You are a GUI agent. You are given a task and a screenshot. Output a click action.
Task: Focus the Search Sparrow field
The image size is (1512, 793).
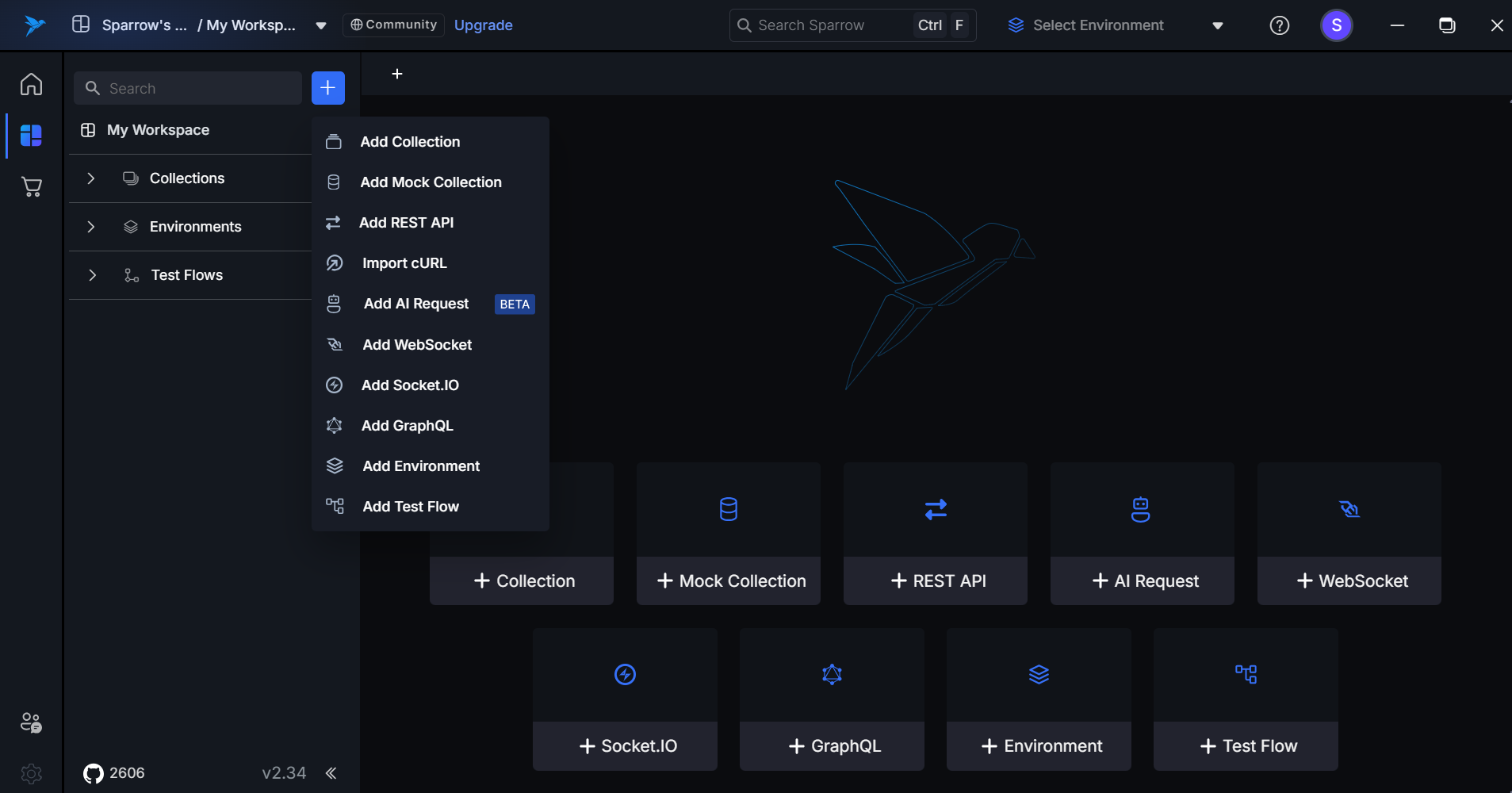click(825, 25)
